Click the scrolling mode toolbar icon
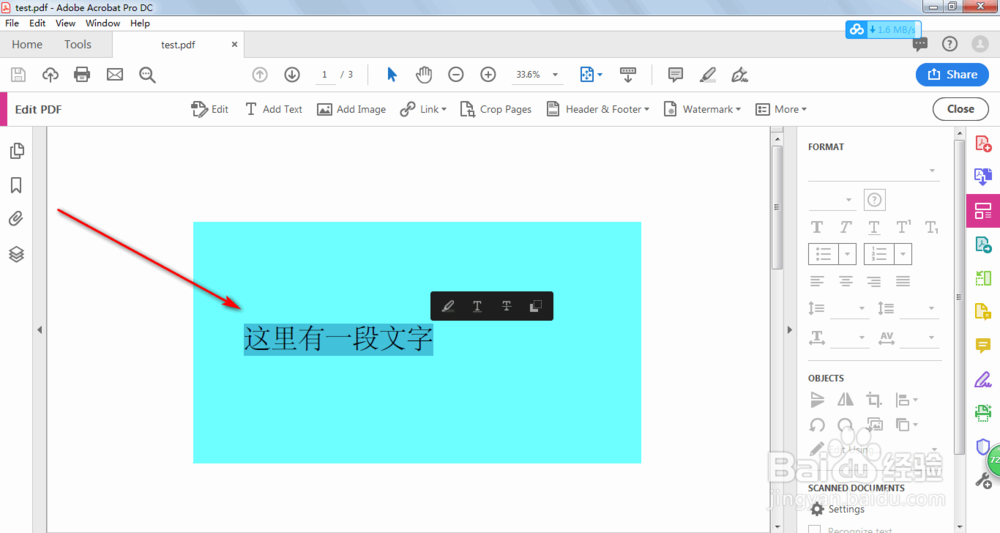 (628, 75)
